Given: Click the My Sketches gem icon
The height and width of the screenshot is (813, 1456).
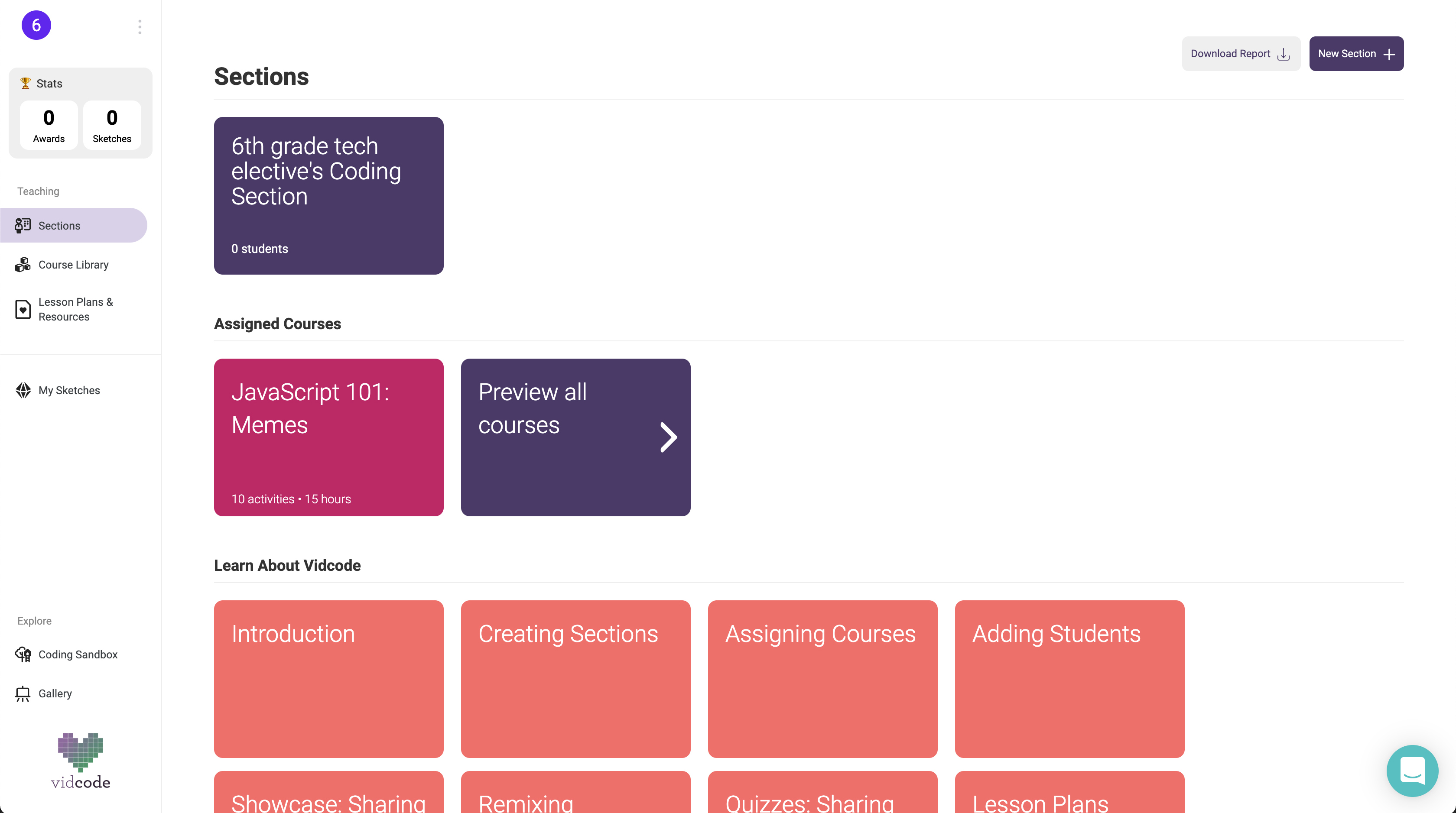Looking at the screenshot, I should point(23,390).
